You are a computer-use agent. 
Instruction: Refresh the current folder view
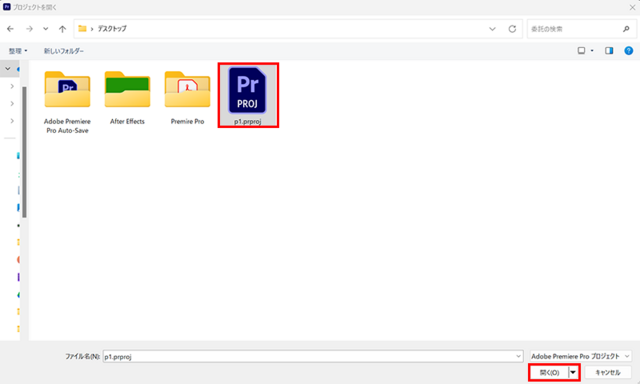click(512, 29)
